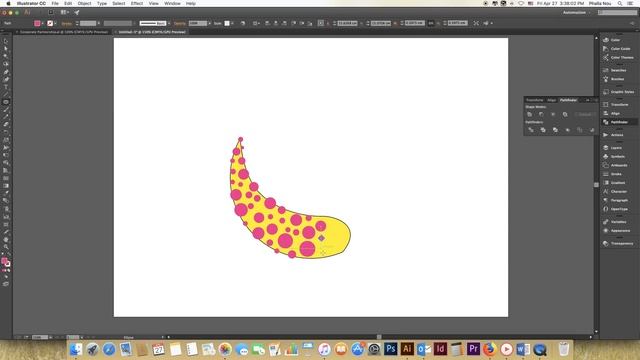Open the Appearance panel from the dock
640x360 pixels.
coord(619,231)
